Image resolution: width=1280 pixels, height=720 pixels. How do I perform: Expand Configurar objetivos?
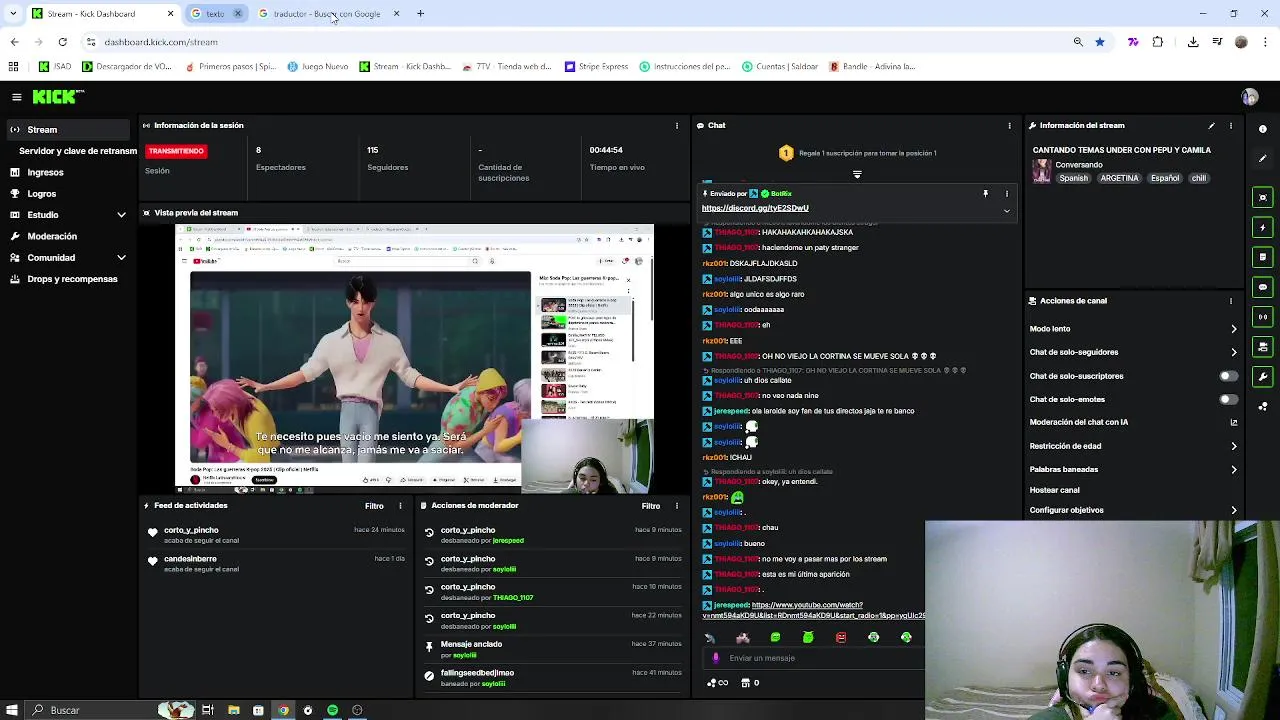[1233, 510]
